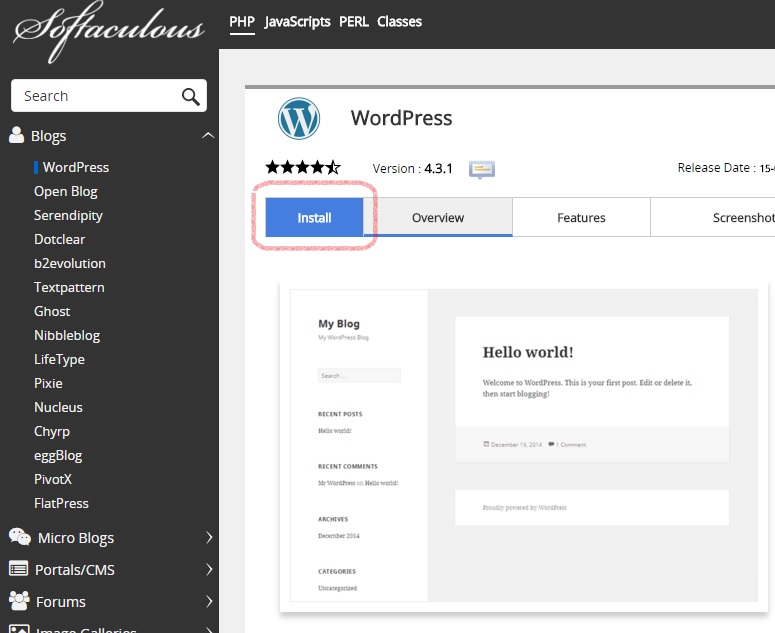Expand the Micro Blogs category

click(209, 537)
